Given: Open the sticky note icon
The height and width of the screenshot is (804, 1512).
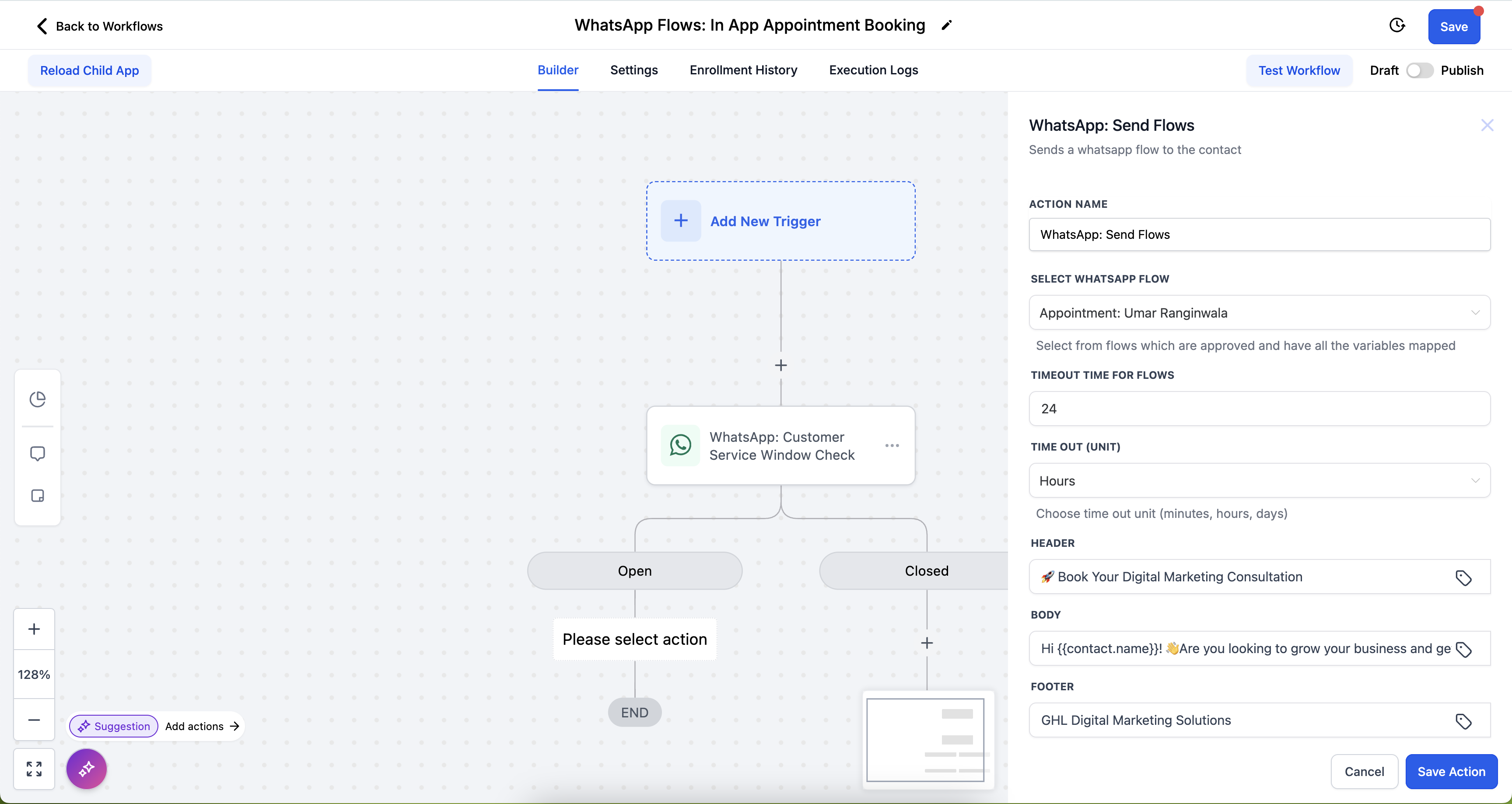Looking at the screenshot, I should click(x=38, y=496).
